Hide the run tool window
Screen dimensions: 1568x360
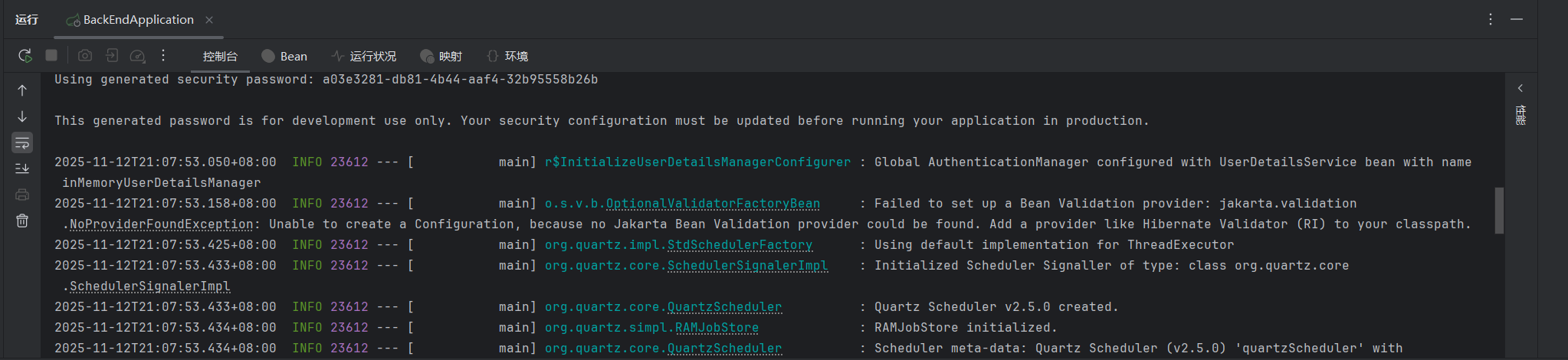(x=1517, y=19)
